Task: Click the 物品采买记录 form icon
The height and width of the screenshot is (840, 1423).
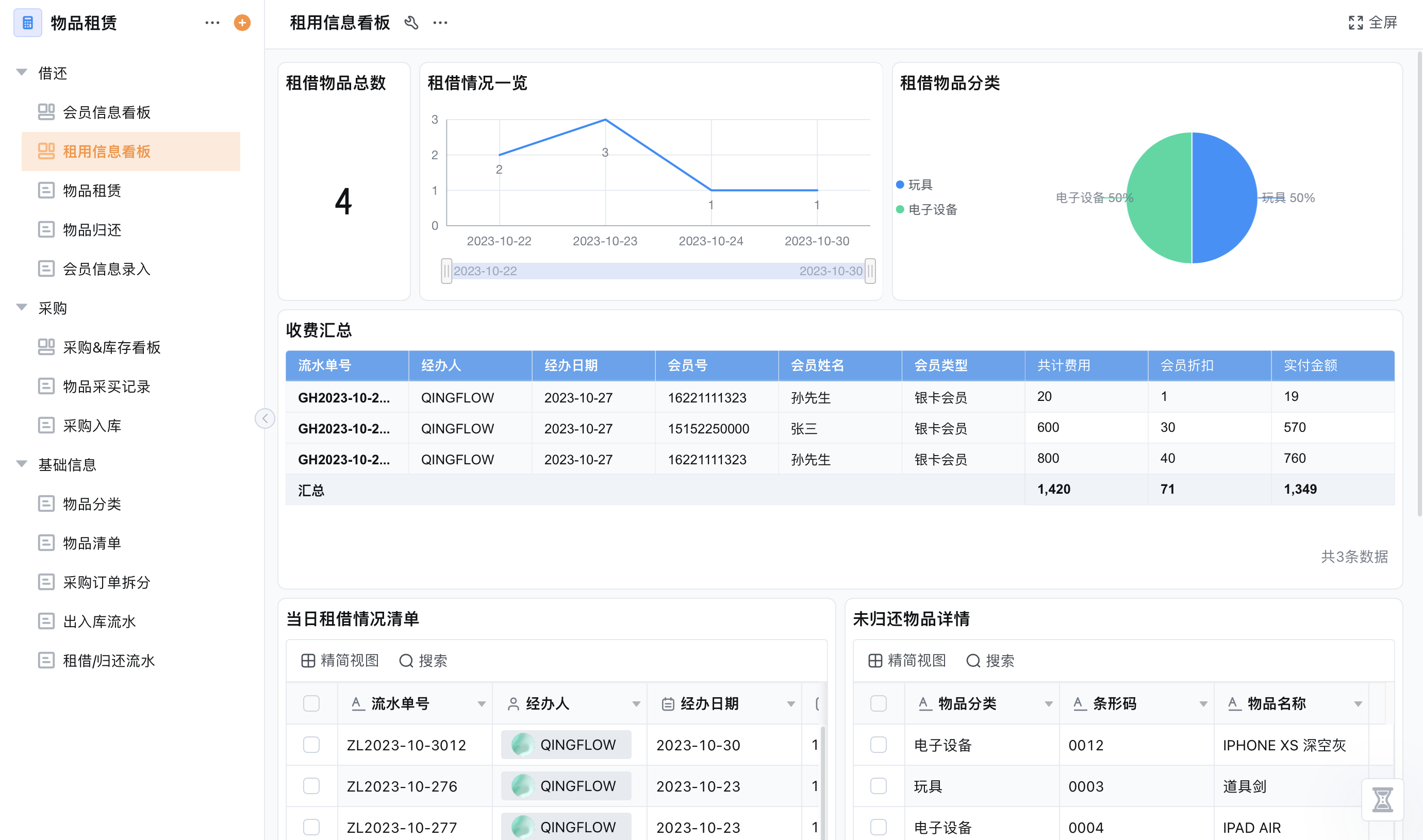Action: [46, 386]
